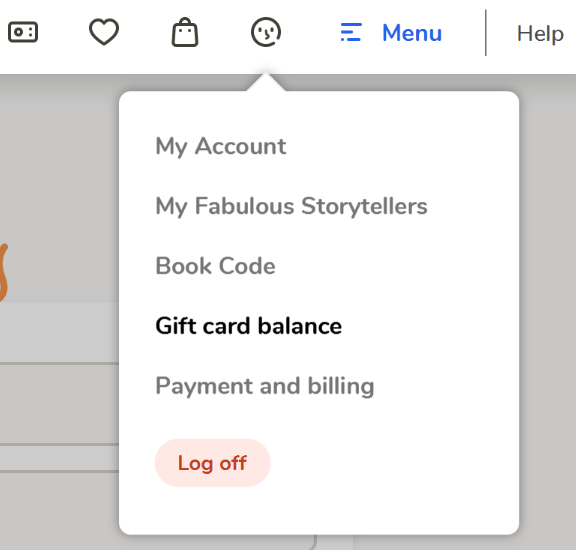This screenshot has height=550, width=576.
Task: Click the rounded panel corner below the dropdown
Action: pyautogui.click(x=312, y=542)
